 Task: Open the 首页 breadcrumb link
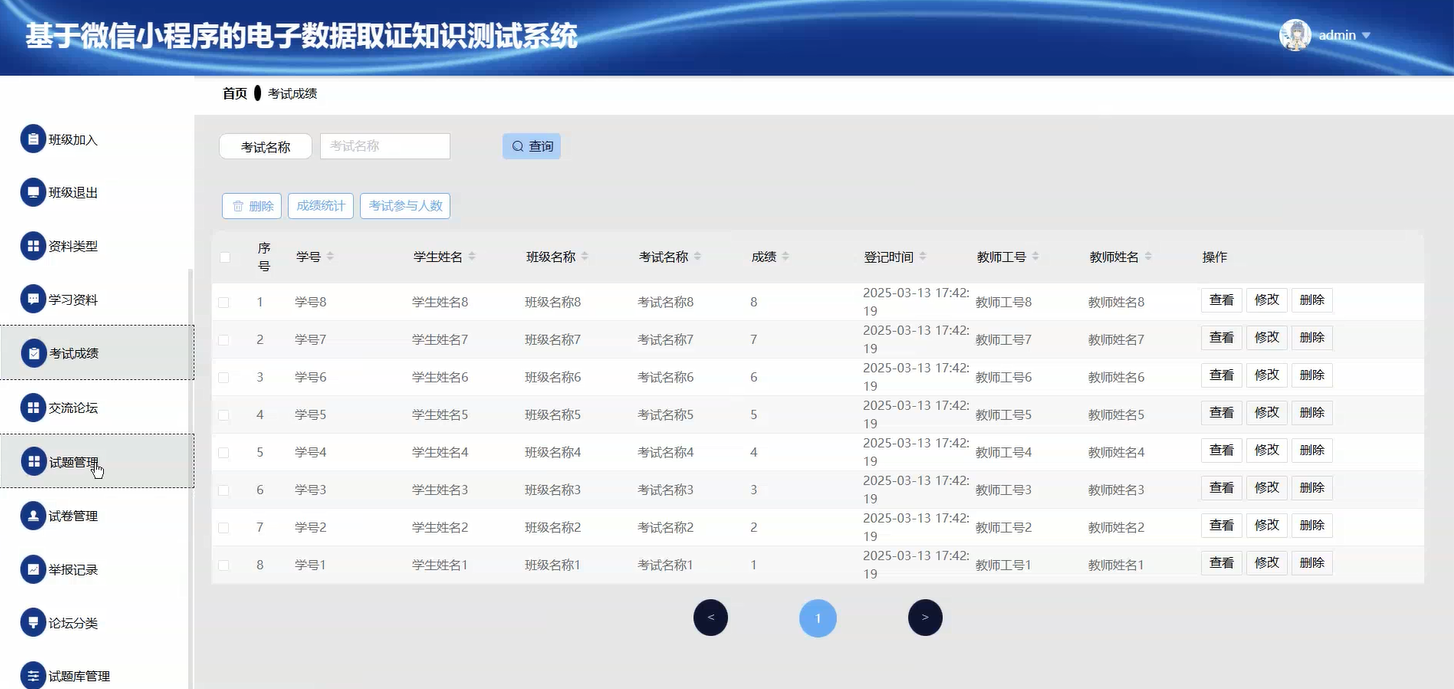pyautogui.click(x=235, y=93)
